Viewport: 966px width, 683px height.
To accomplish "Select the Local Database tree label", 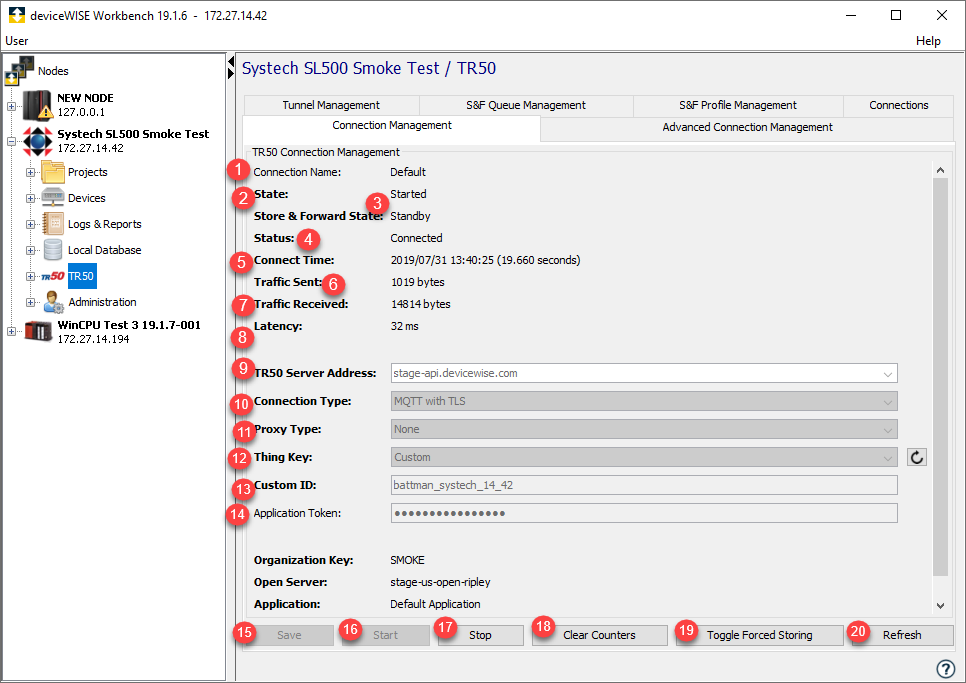I will click(105, 250).
